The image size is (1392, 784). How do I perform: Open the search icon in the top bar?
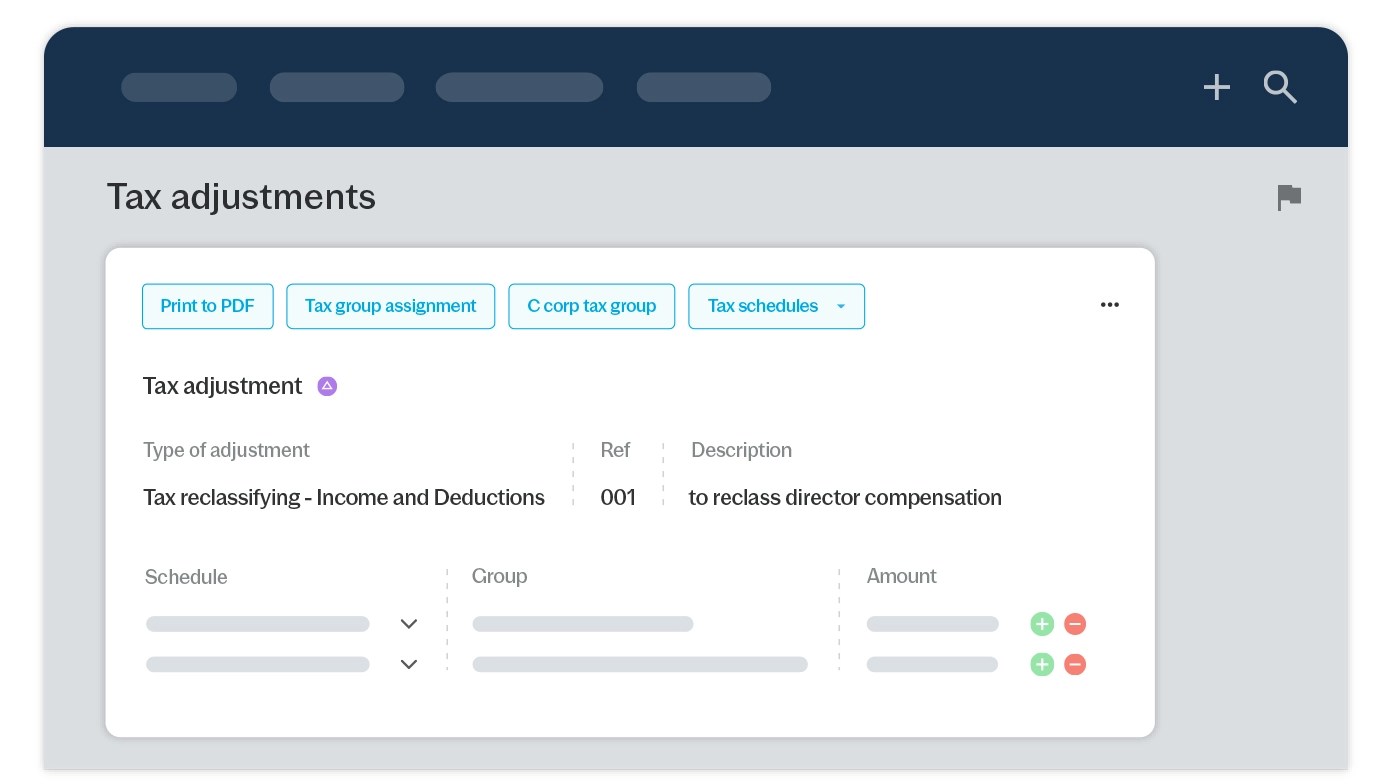1280,88
